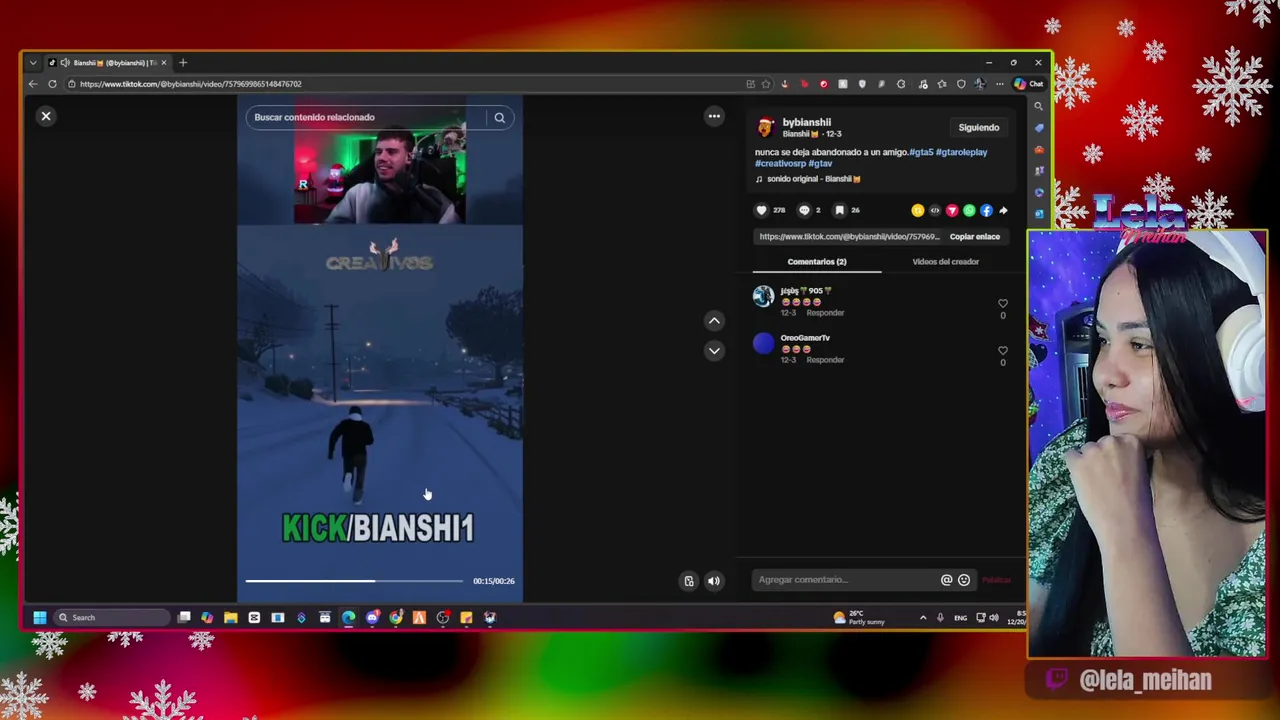1280x720 pixels.
Task: Switch to Videos del creador tab
Action: tap(946, 262)
